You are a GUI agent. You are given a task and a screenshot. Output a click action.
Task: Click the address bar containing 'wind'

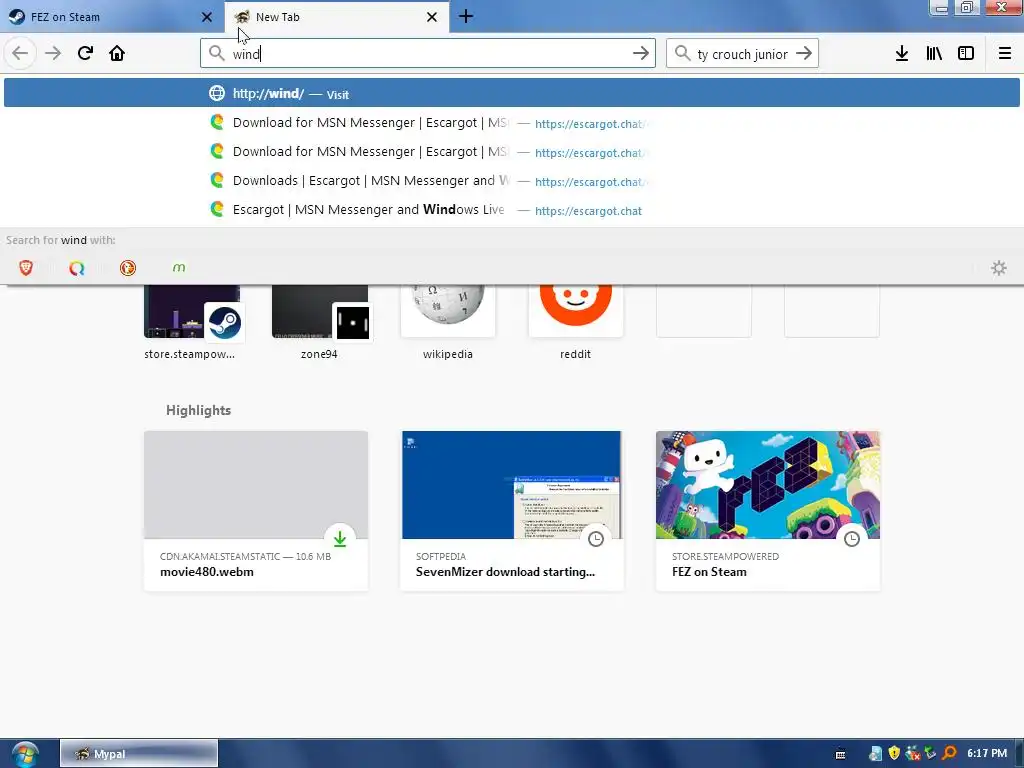pyautogui.click(x=428, y=54)
